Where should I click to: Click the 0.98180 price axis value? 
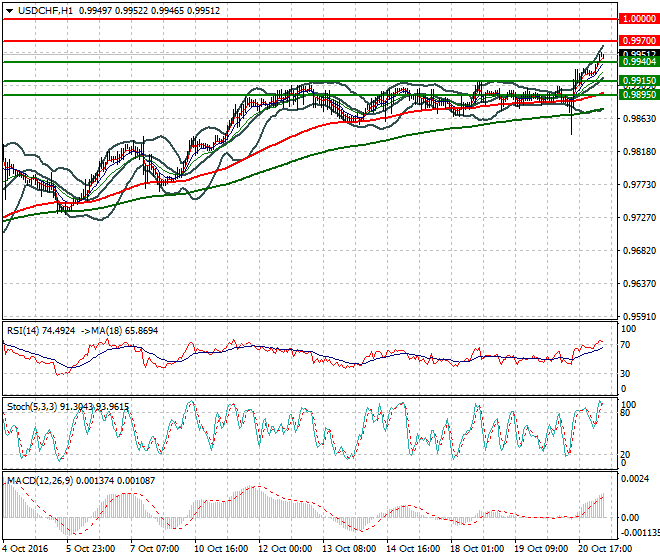[639, 152]
